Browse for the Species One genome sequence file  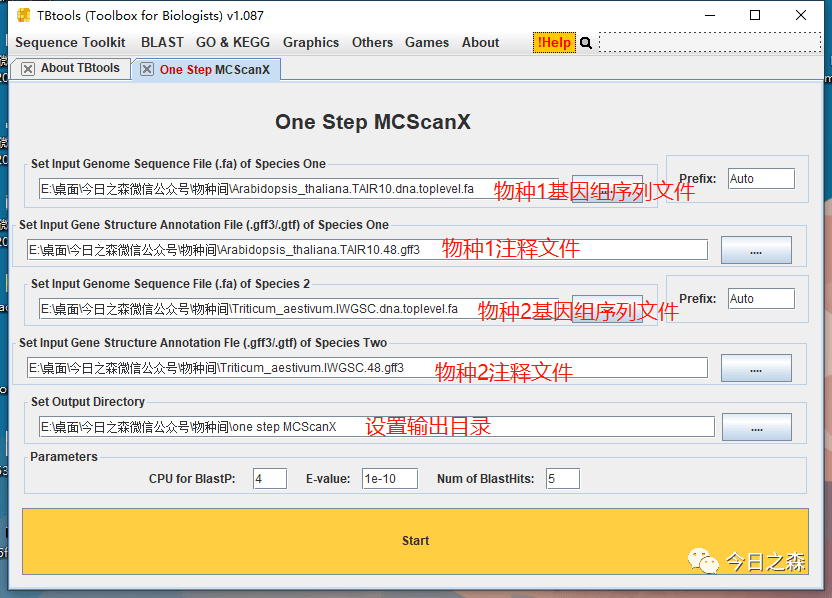[x=607, y=189]
